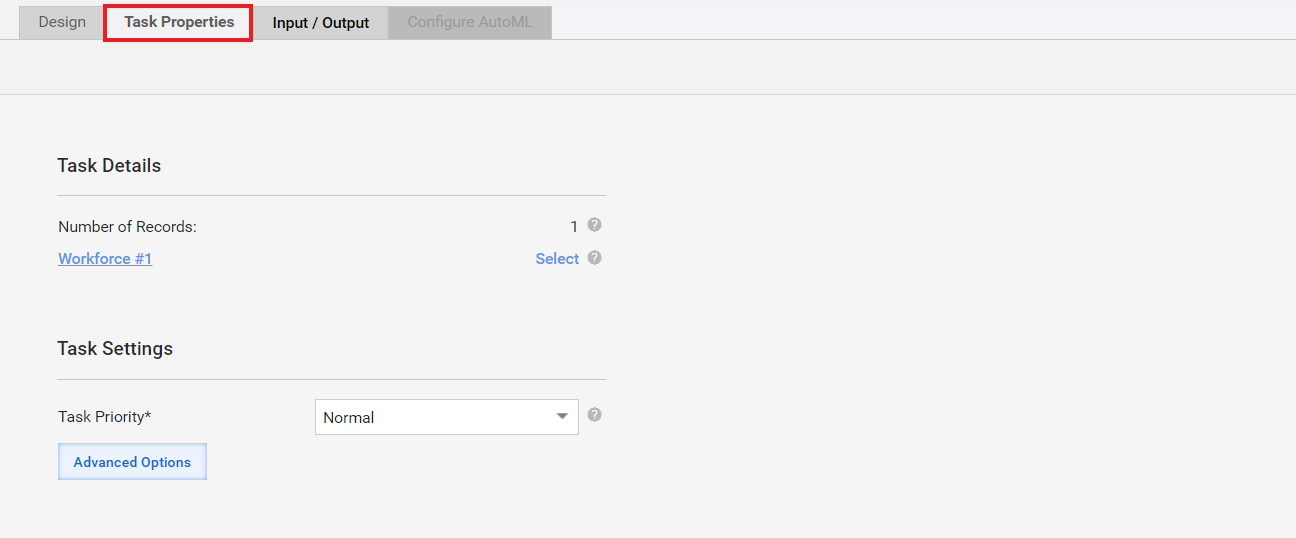This screenshot has width=1296, height=538.
Task: Click the greyed-out Configure AutoML tab
Action: (x=470, y=22)
